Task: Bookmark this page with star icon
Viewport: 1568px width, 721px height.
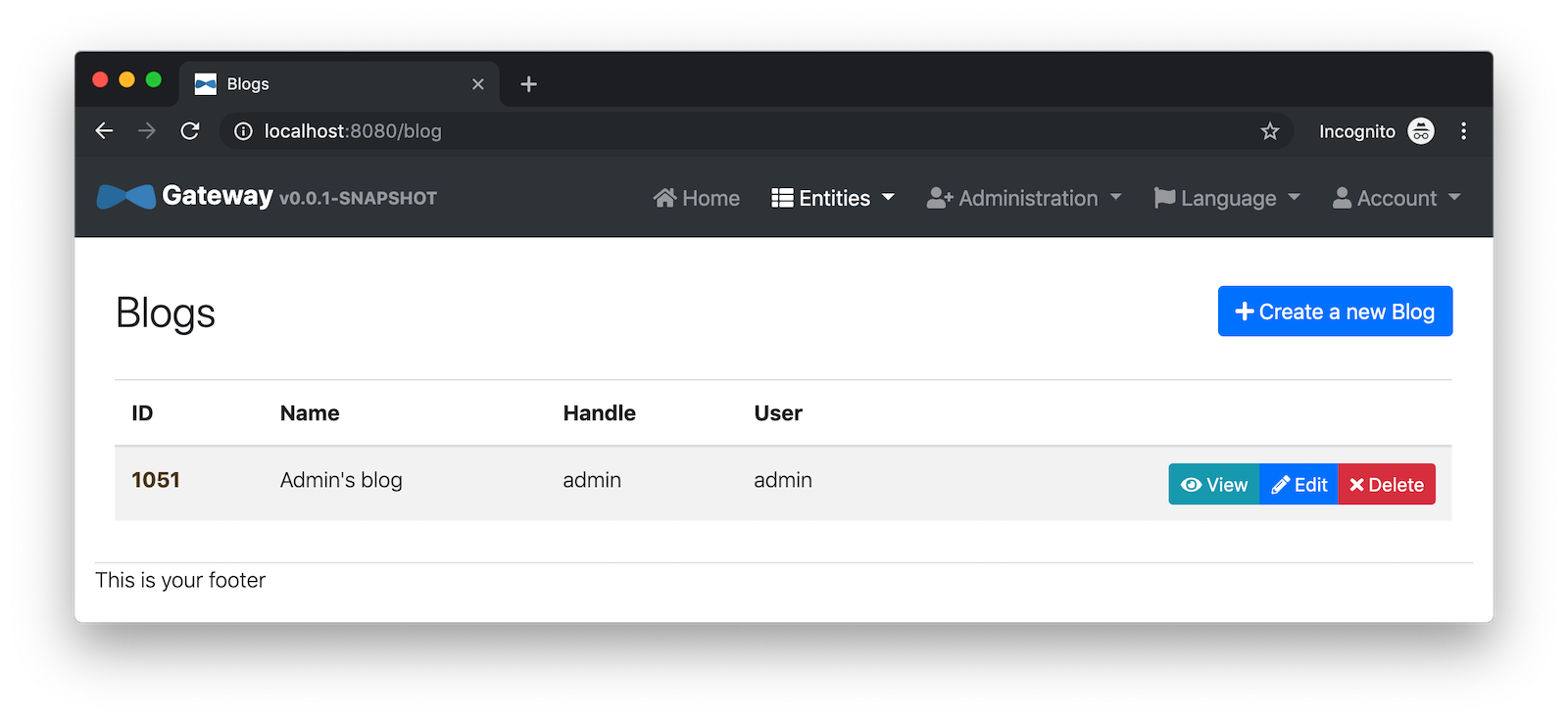Action: pyautogui.click(x=1270, y=131)
